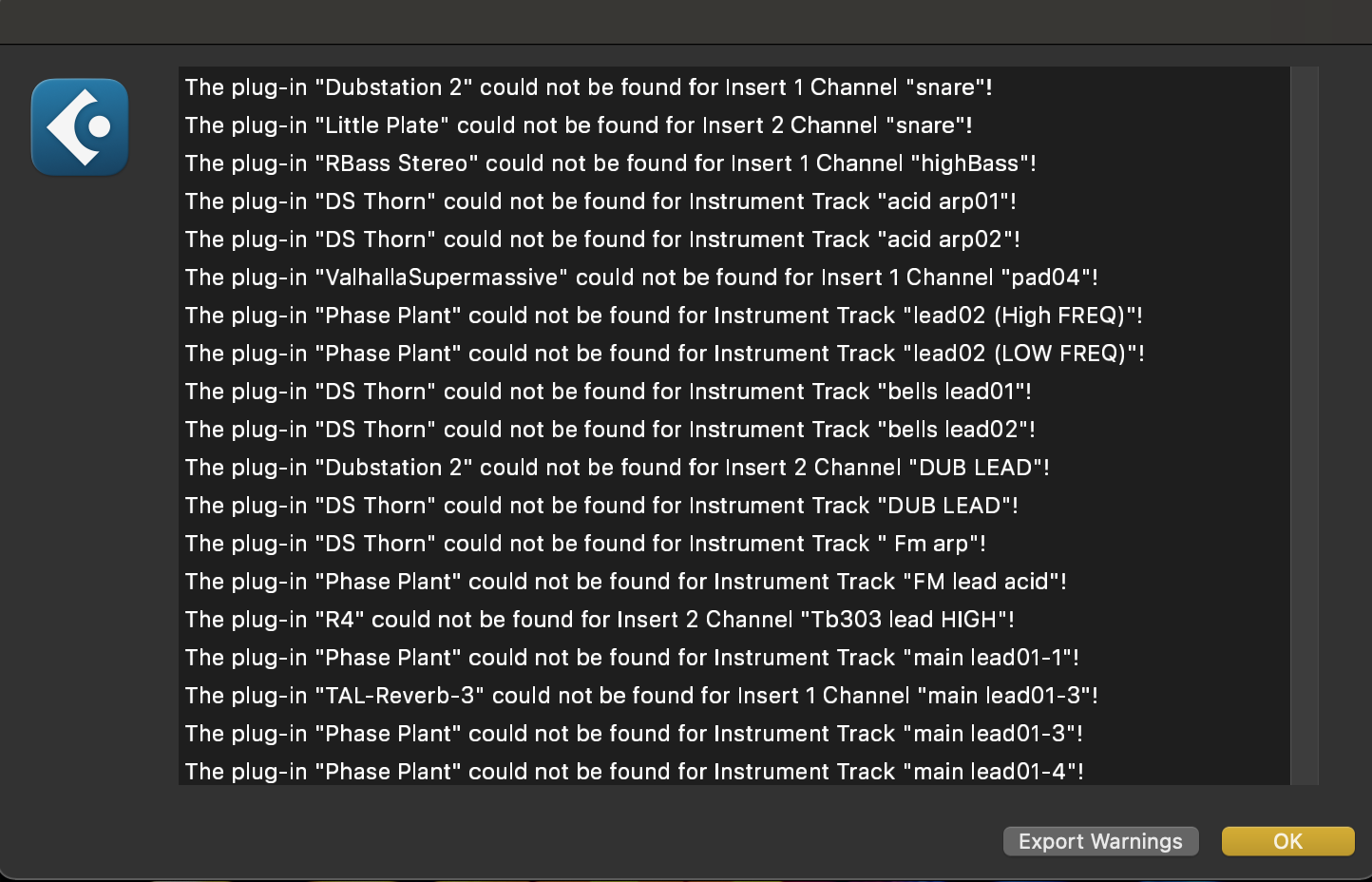Click the Dubstation 2 DUB LEAD insert warning
The image size is (1372, 882).
pos(617,468)
